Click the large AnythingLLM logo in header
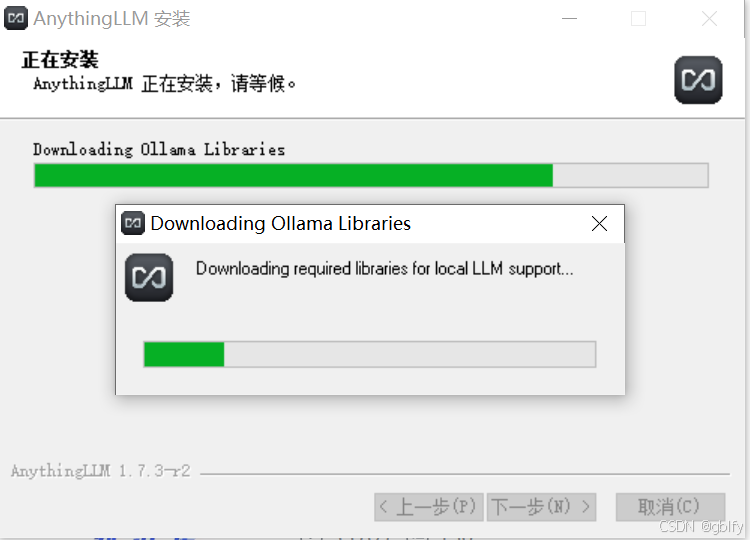The width and height of the screenshot is (750, 540). pyautogui.click(x=698, y=80)
